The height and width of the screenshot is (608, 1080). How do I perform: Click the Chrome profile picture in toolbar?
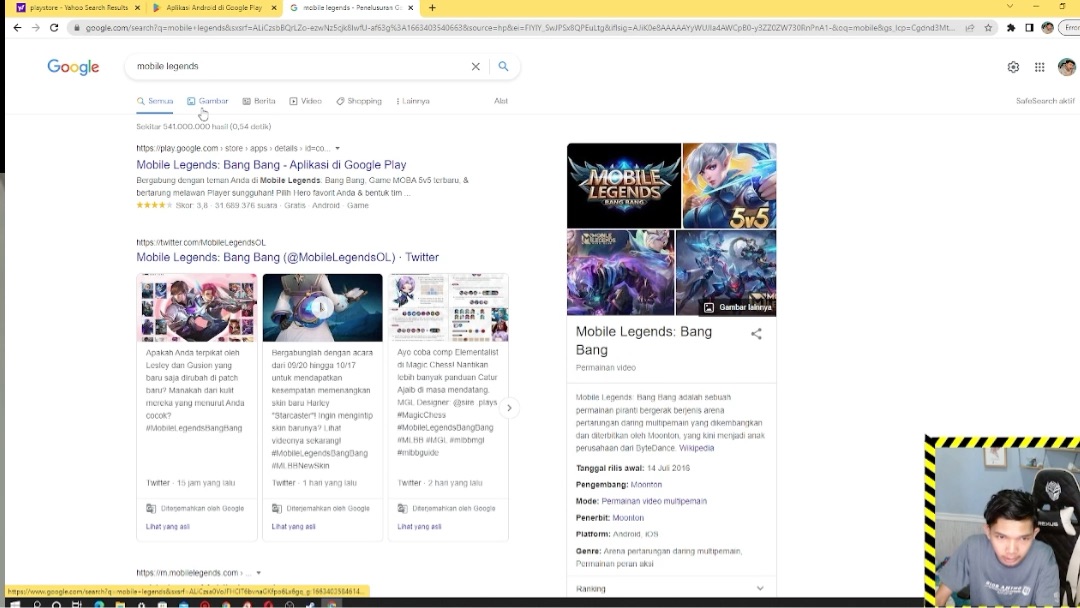coord(1048,28)
